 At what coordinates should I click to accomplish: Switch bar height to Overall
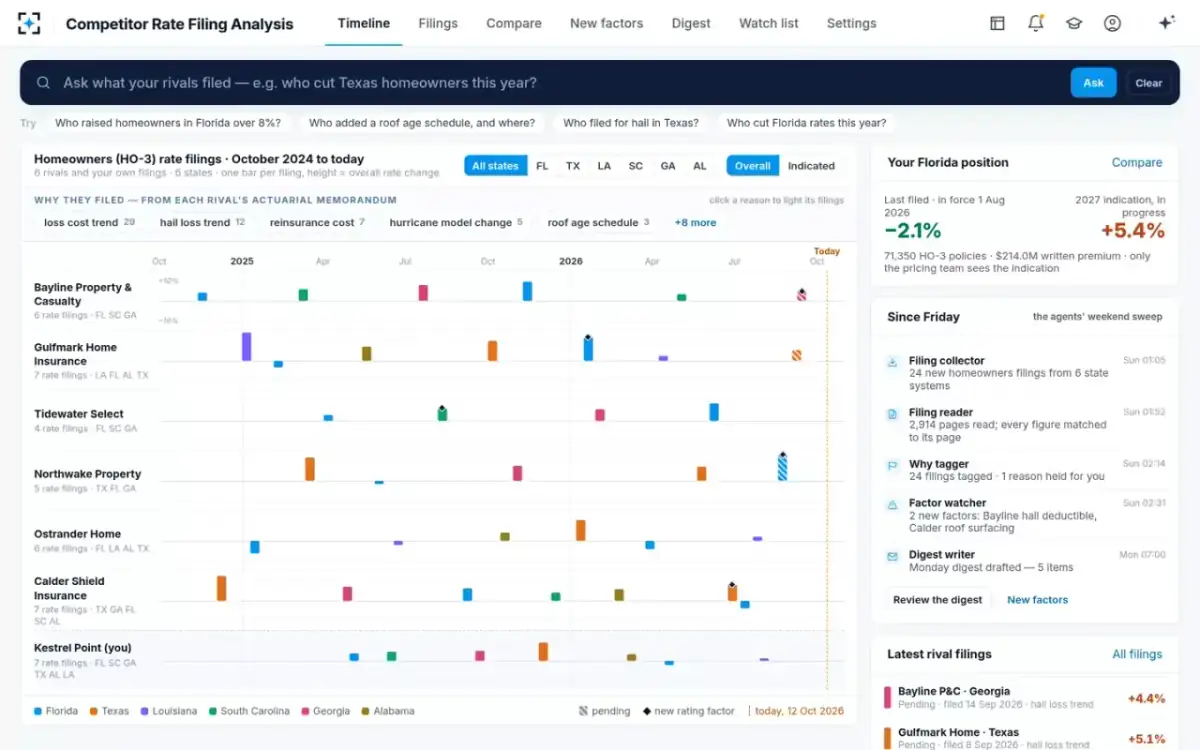tap(753, 166)
